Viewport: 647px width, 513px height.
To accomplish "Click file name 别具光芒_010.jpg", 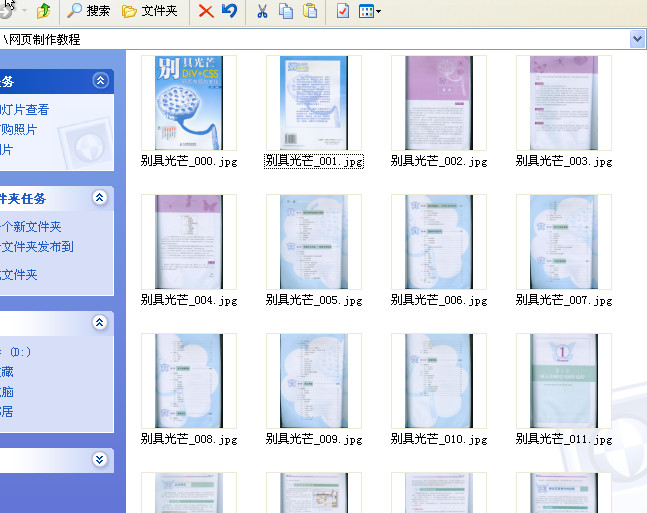I will [439, 439].
